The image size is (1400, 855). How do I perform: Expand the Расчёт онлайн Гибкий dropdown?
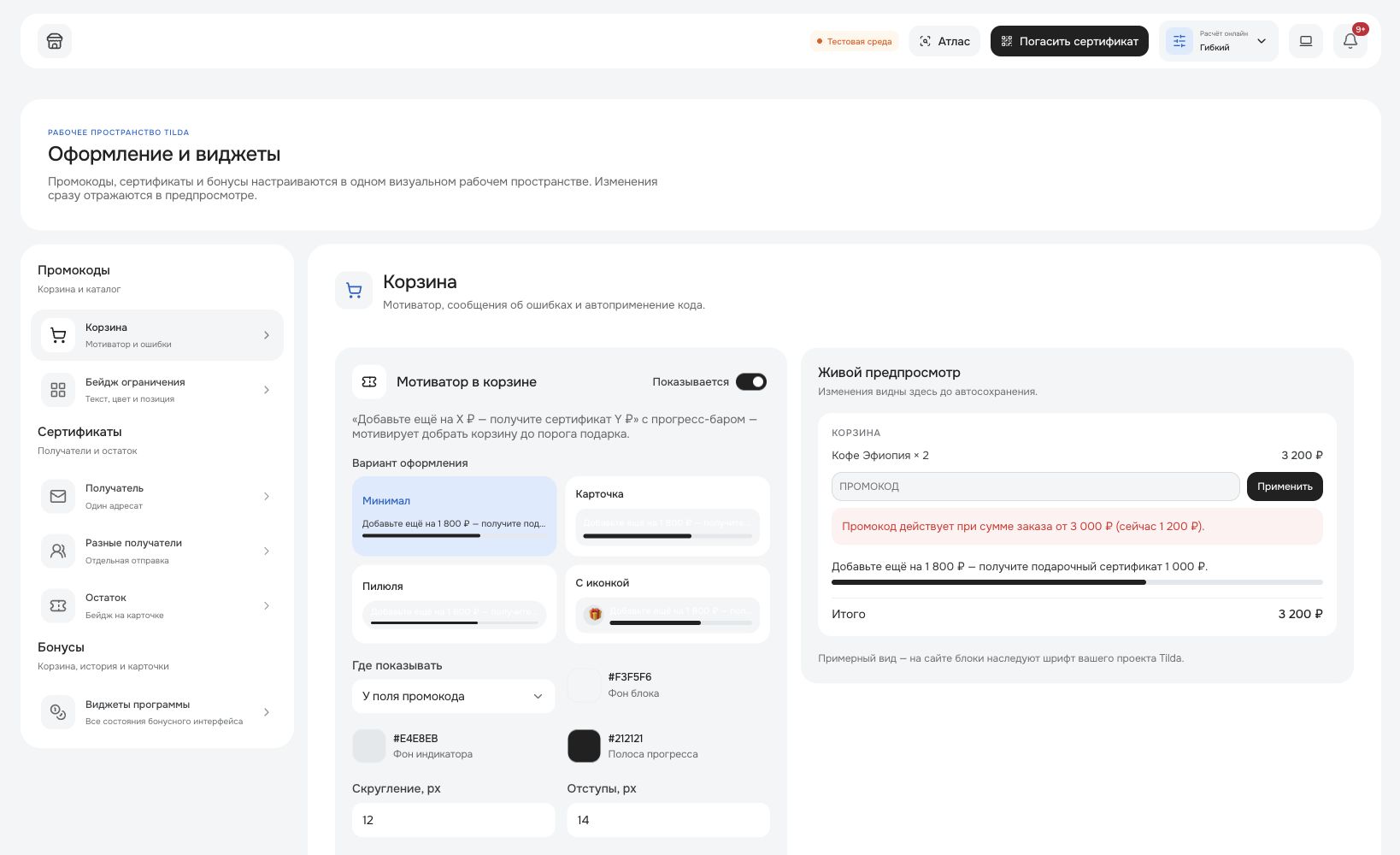(1219, 41)
